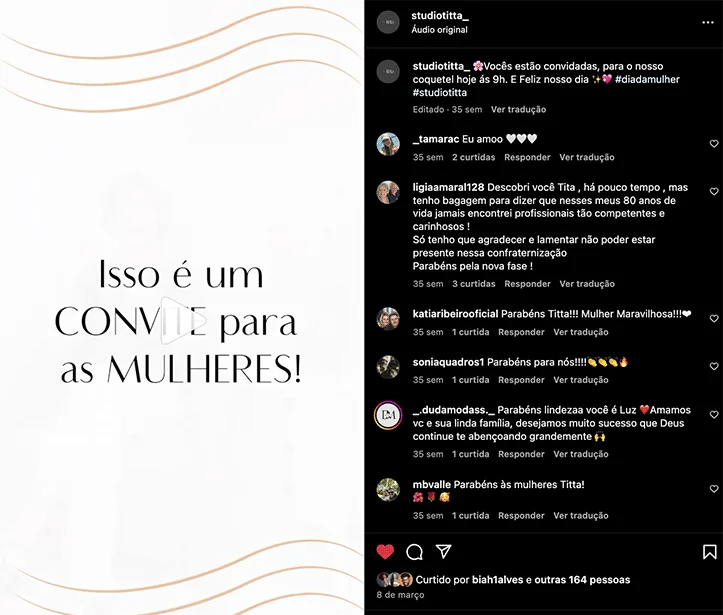This screenshot has width=723, height=615.
Task: Like katiaribeirooficial's comment heart
Action: 714,319
